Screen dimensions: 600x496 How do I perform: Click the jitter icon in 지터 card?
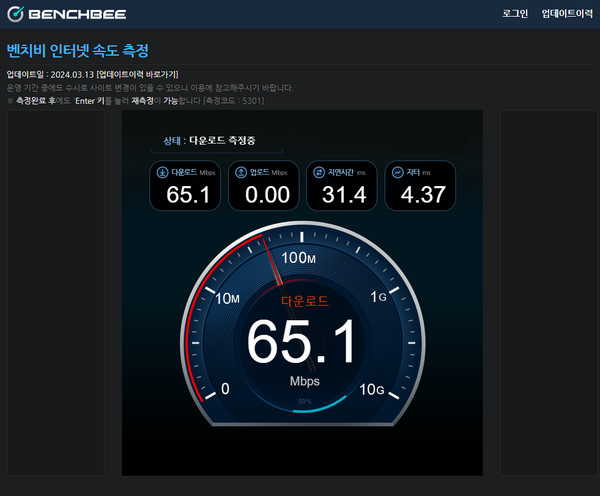[x=398, y=173]
